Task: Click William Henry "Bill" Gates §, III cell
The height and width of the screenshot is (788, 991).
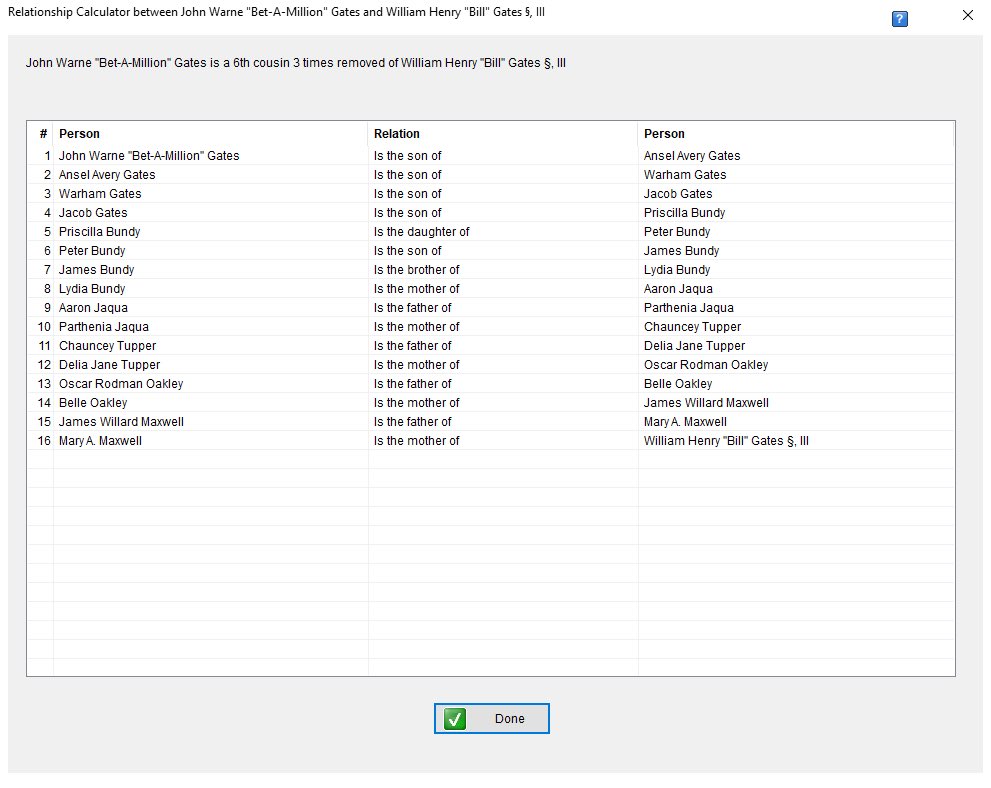Action: [726, 440]
